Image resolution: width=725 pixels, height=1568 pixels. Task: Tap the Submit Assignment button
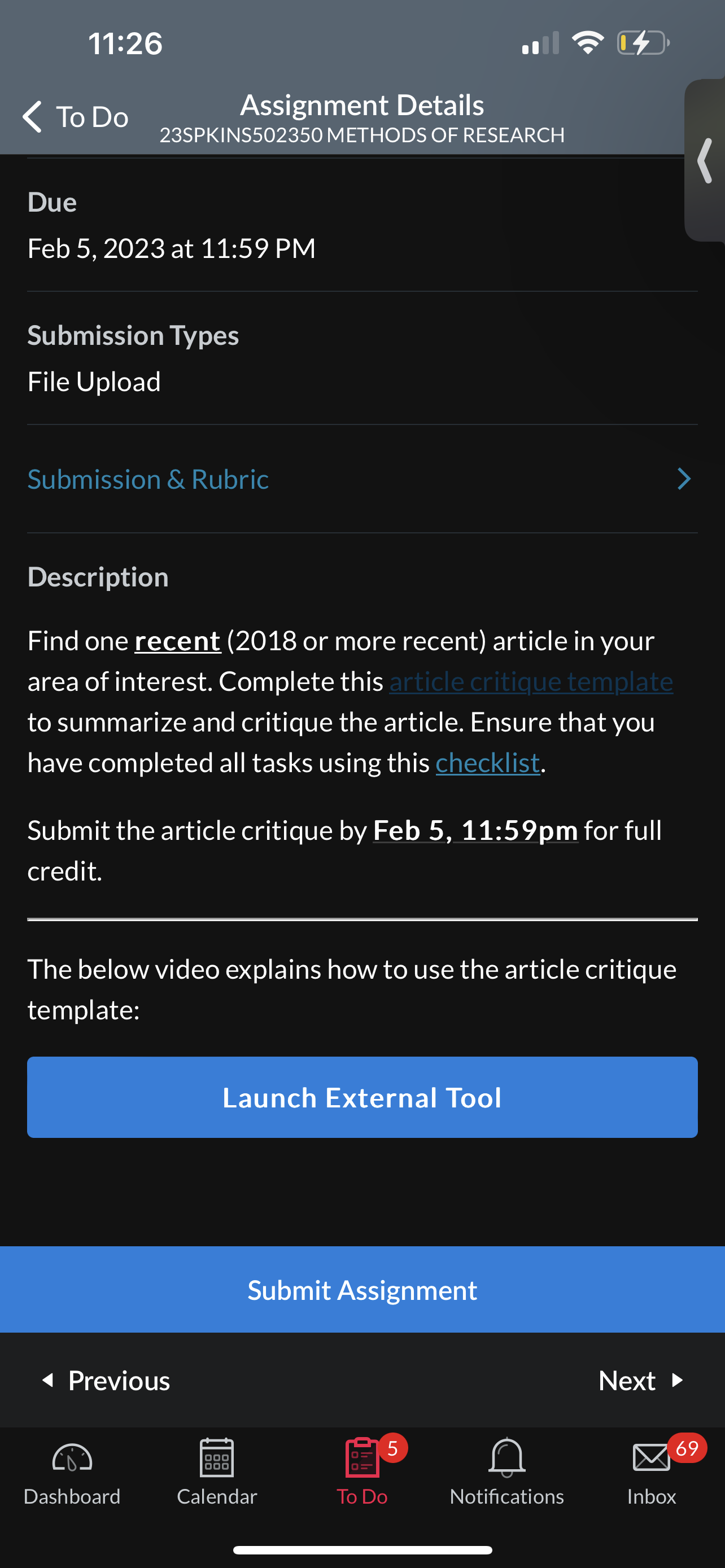tap(362, 1290)
